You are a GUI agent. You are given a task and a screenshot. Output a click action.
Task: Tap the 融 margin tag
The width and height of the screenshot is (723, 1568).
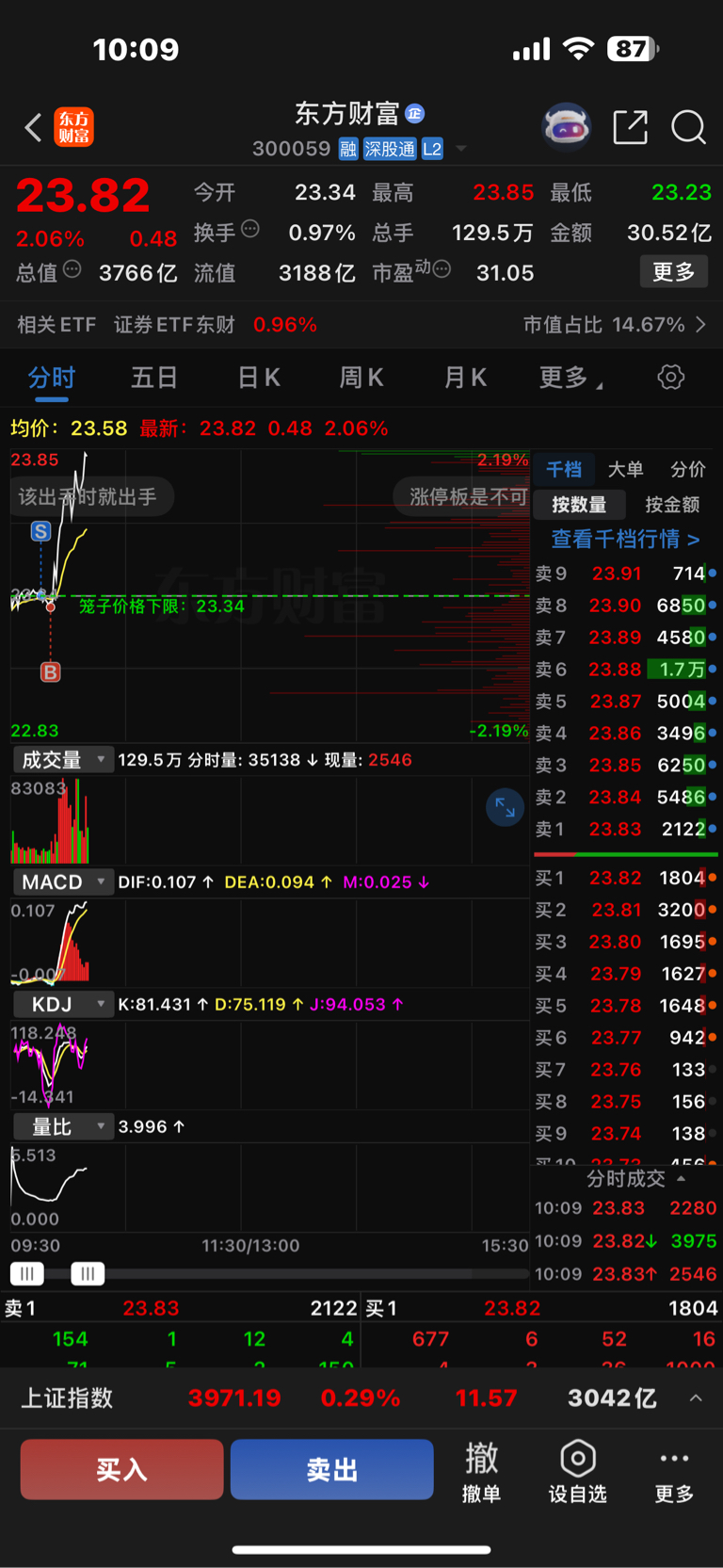(x=348, y=149)
